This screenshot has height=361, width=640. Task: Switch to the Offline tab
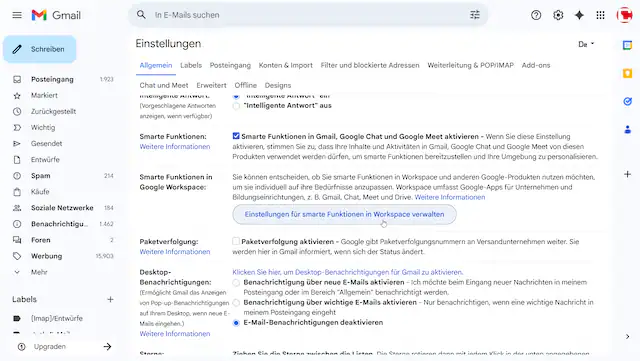(x=246, y=85)
